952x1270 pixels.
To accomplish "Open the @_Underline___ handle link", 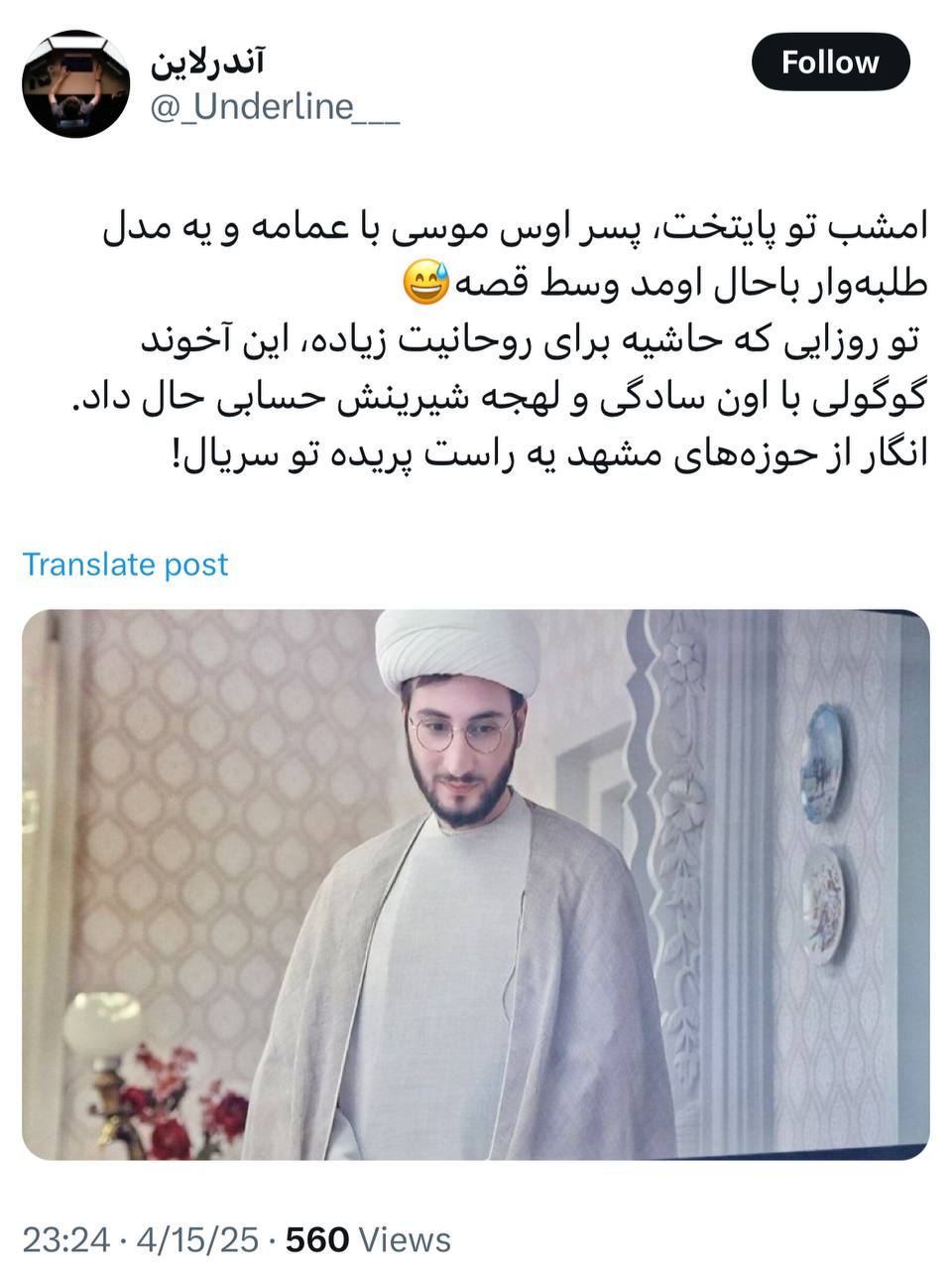I will tap(275, 106).
